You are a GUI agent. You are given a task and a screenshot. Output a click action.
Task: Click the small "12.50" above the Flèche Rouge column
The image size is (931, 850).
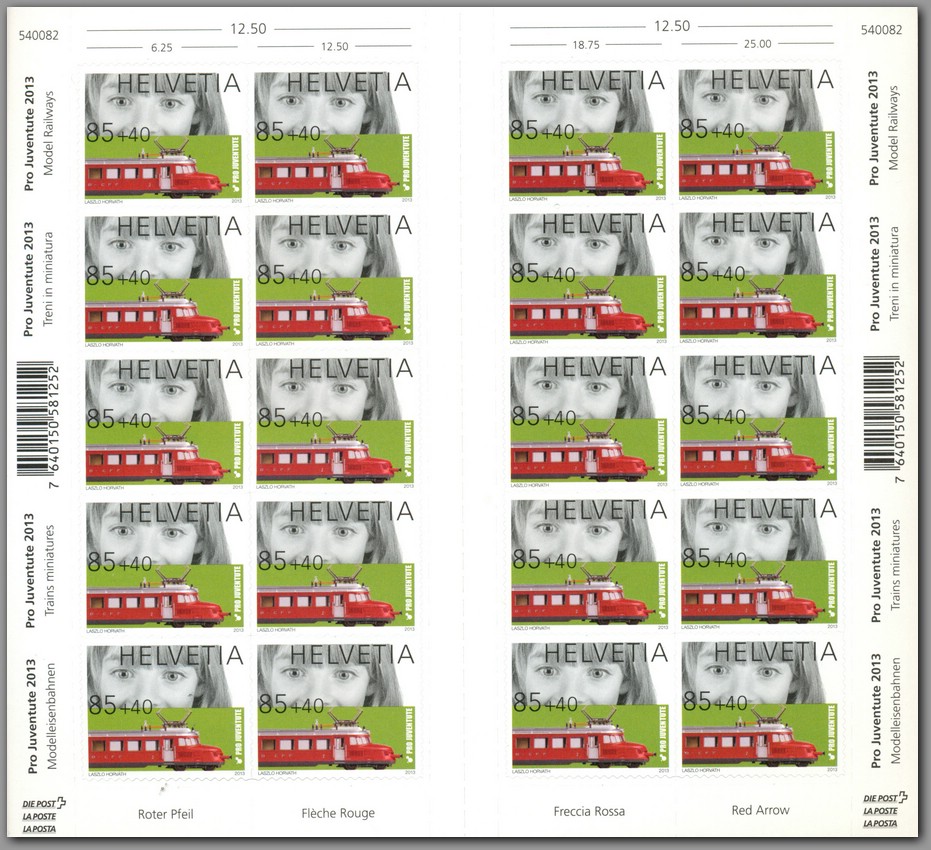coord(335,47)
